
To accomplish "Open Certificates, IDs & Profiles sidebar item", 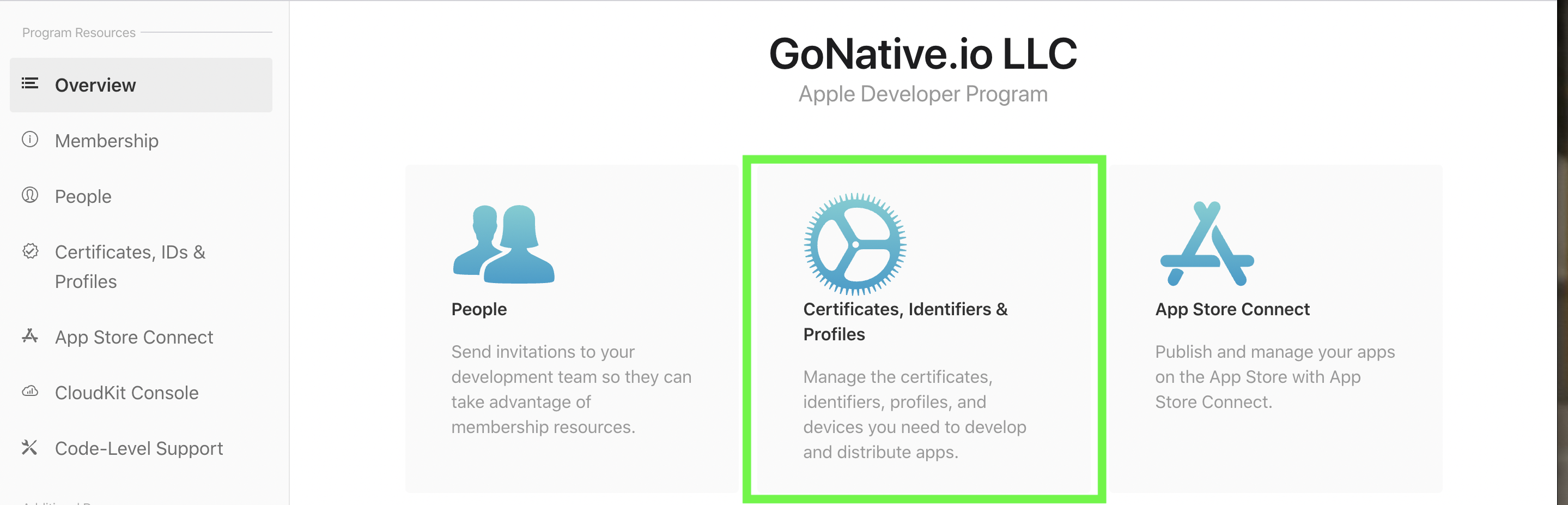I will [x=130, y=267].
